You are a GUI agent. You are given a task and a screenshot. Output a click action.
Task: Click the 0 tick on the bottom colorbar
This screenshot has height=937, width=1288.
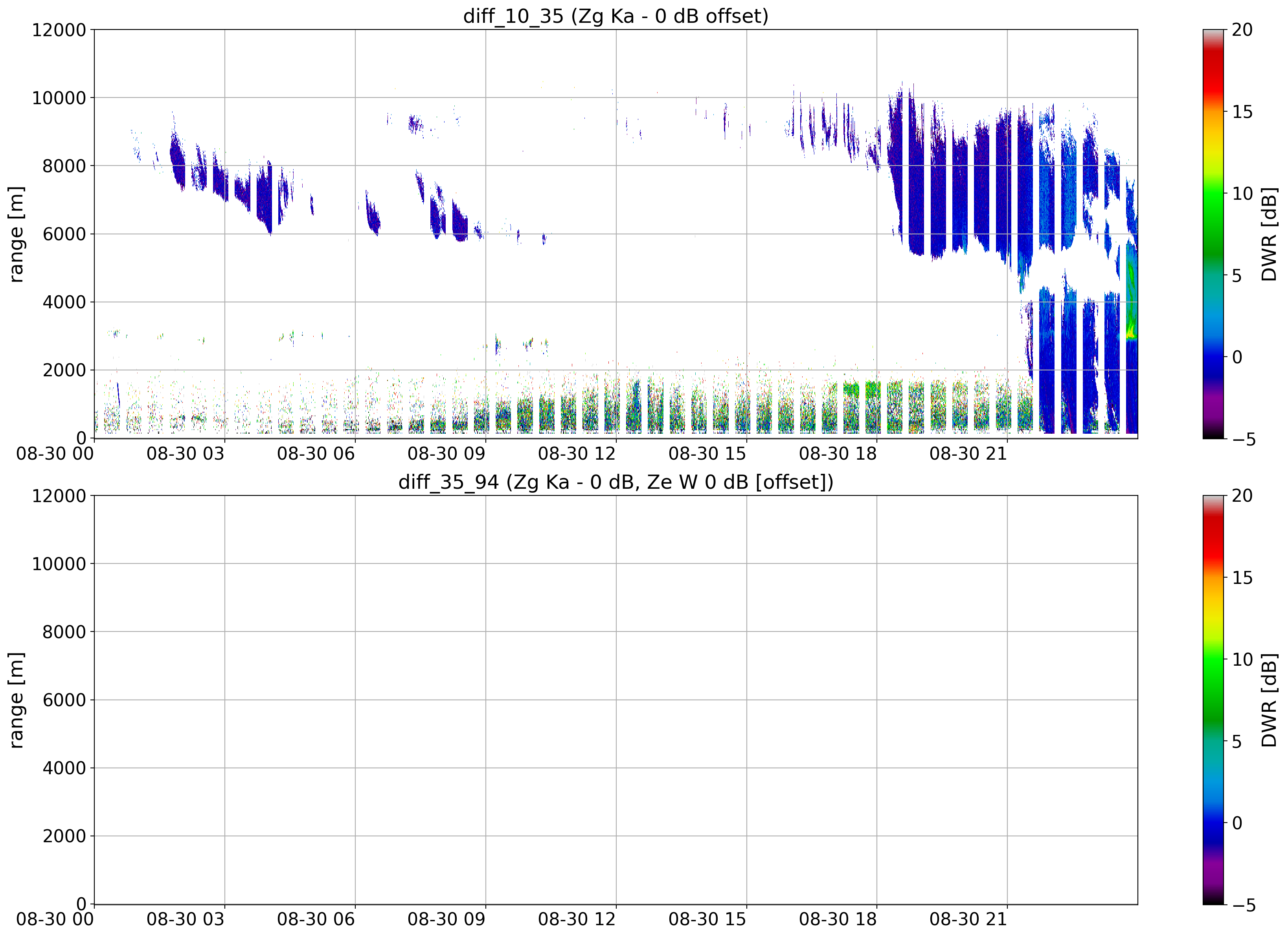(1237, 823)
